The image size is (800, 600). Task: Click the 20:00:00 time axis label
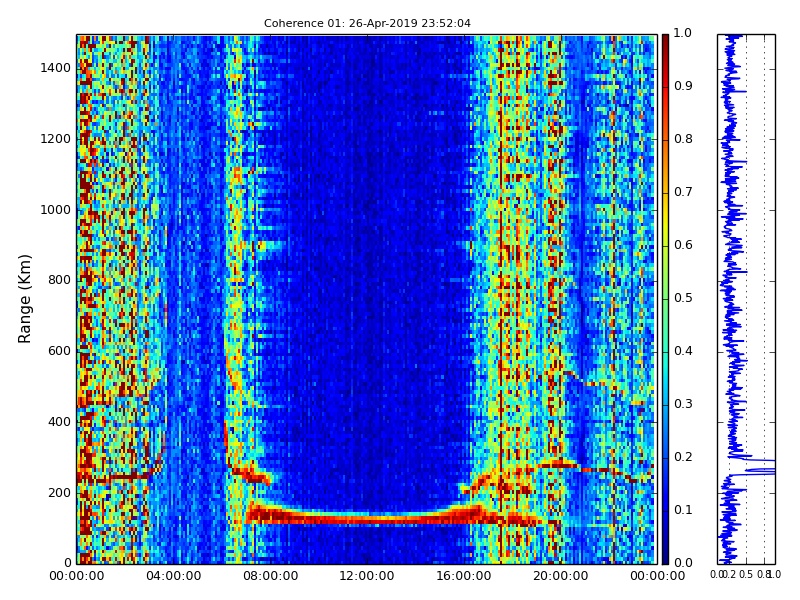[561, 576]
